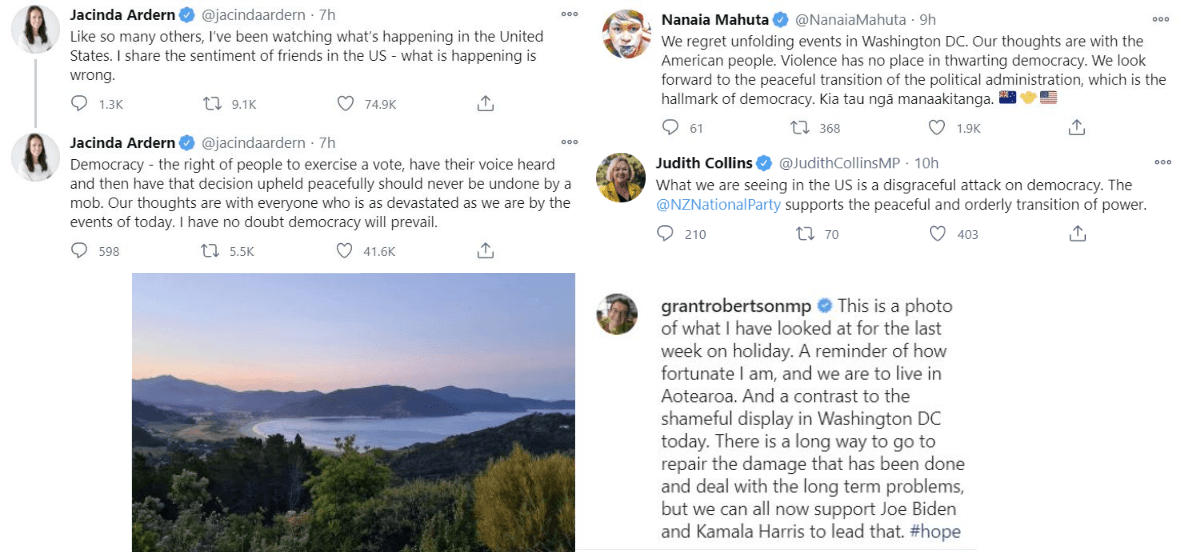
Task: Like Jacinda Ardern's democracy tweet
Action: tap(346, 250)
